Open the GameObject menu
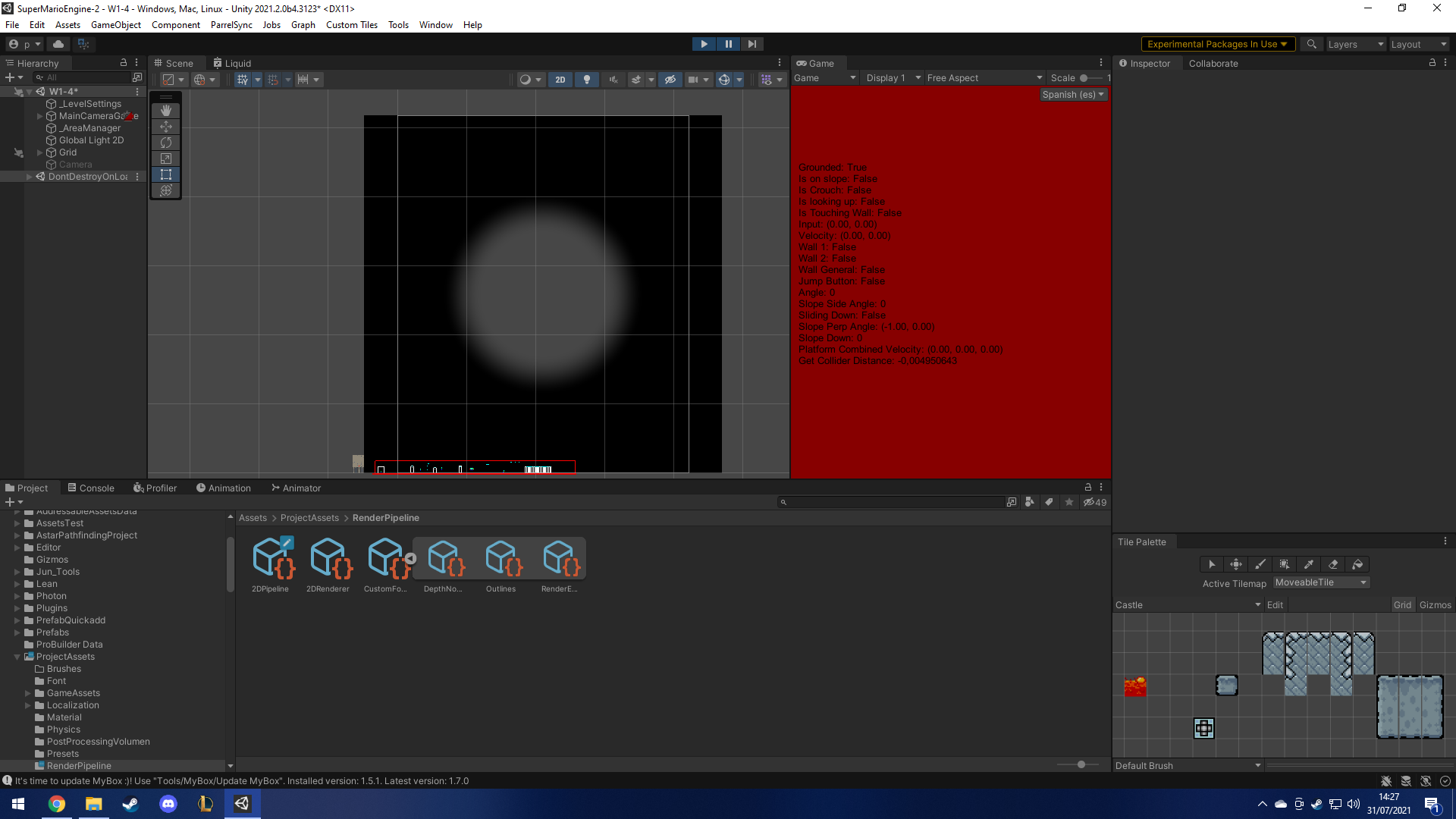 click(x=115, y=24)
